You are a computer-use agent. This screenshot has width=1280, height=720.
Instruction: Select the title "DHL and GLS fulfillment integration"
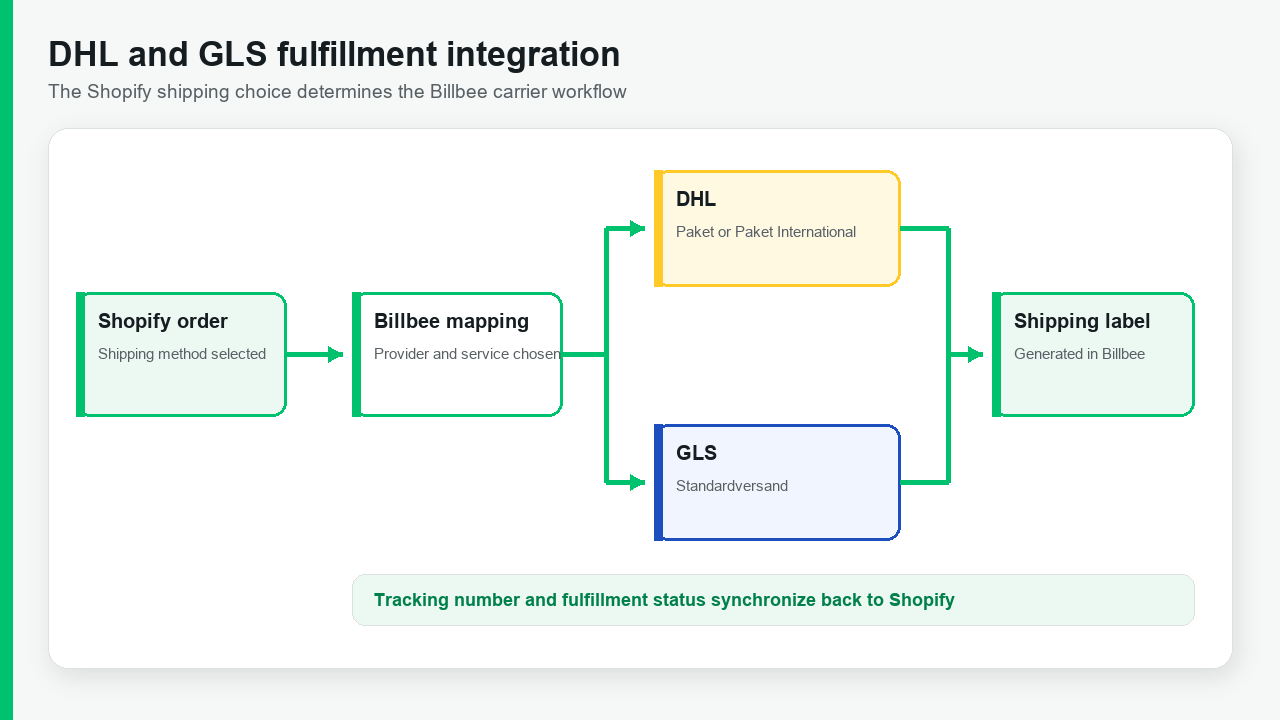click(x=334, y=54)
